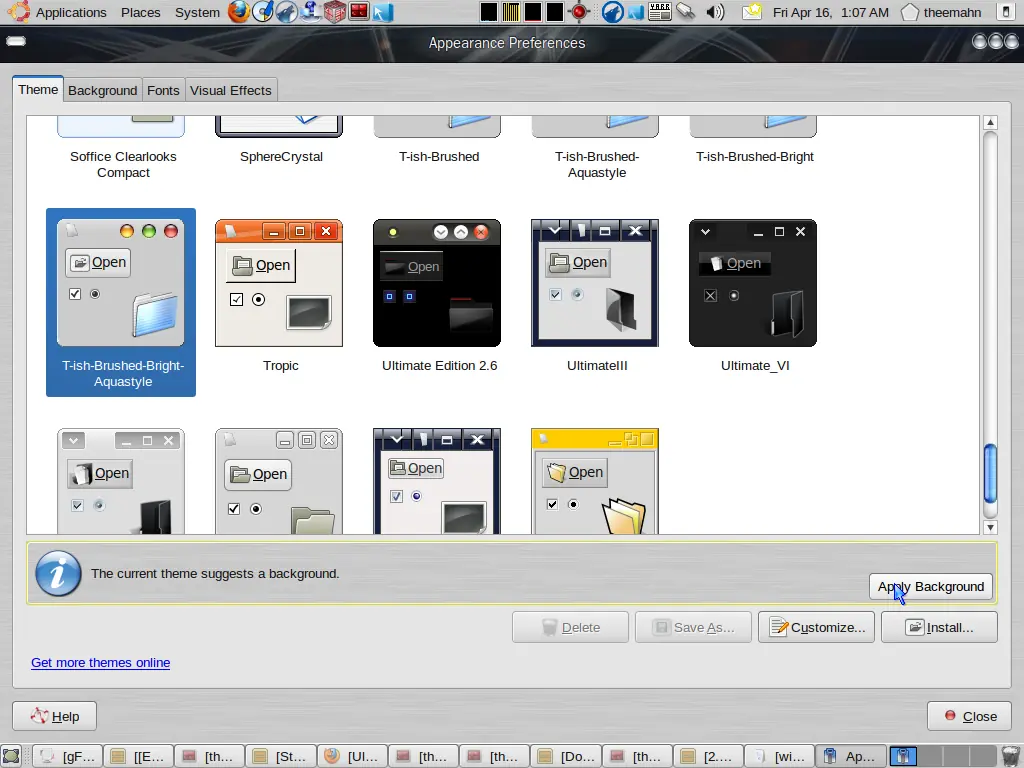The height and width of the screenshot is (768, 1024).
Task: Click the volume speaker icon in panel
Action: pos(715,12)
